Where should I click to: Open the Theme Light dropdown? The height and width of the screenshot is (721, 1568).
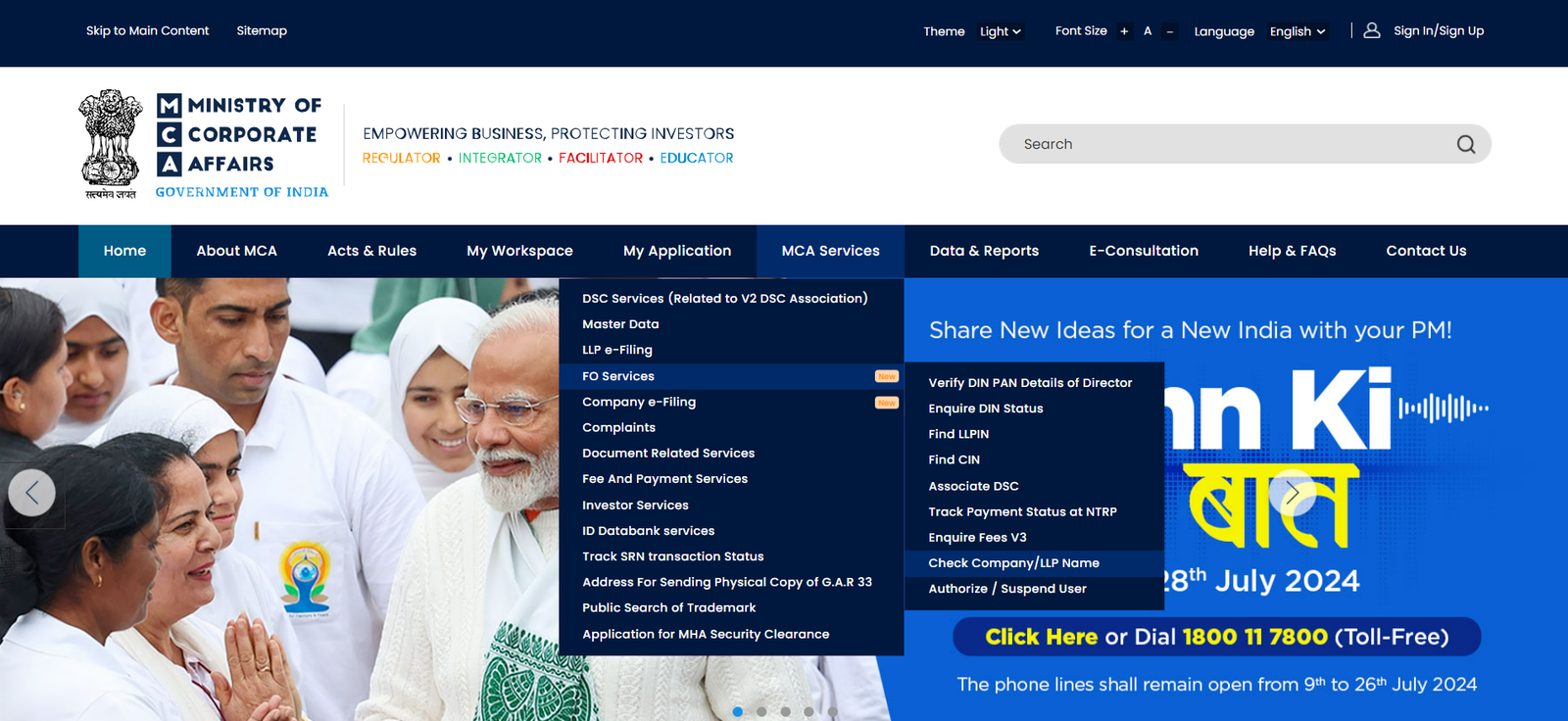click(1000, 31)
